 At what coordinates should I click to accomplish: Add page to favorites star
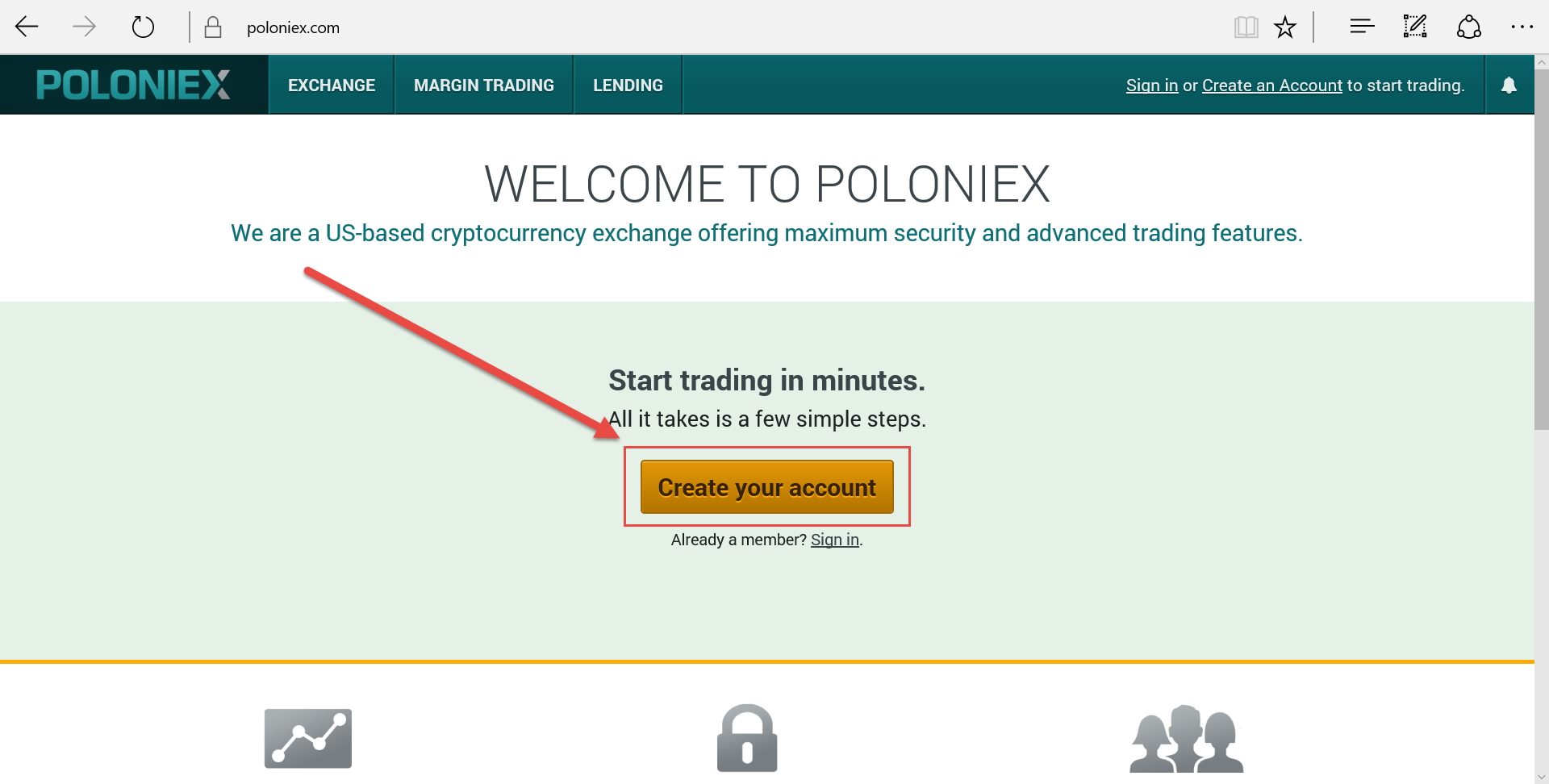click(x=1285, y=27)
